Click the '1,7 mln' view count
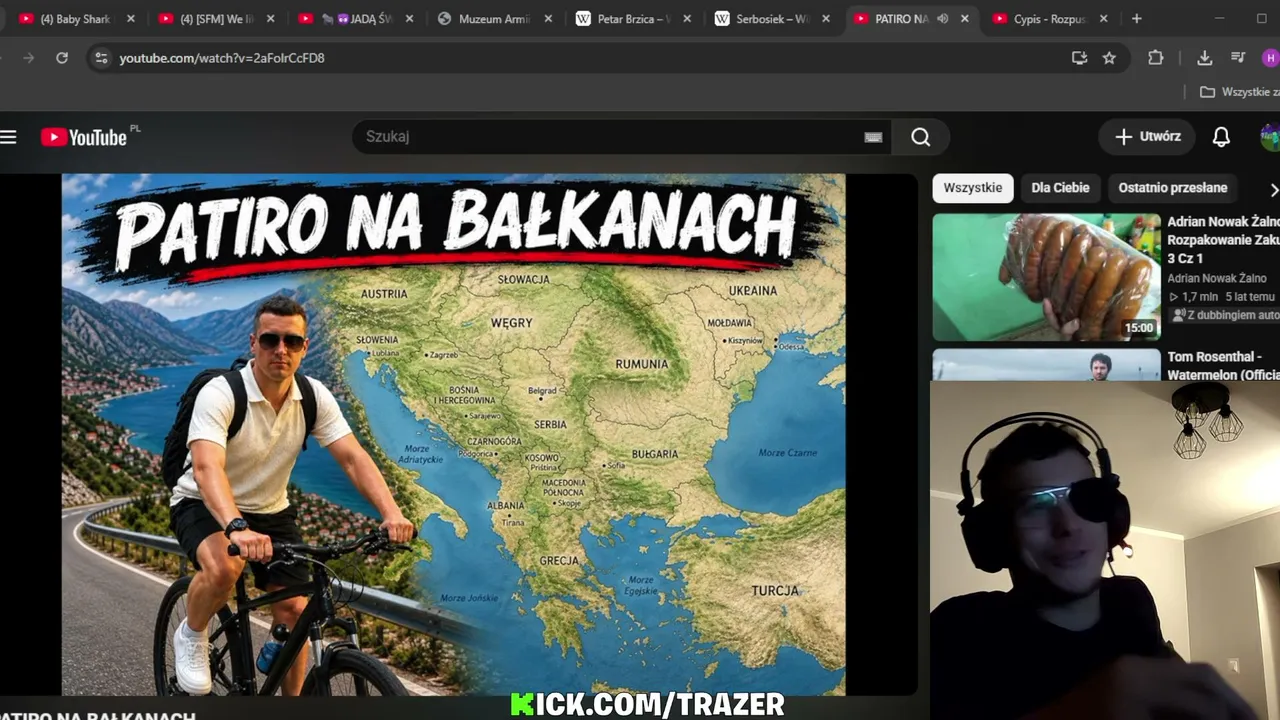 (1193, 297)
